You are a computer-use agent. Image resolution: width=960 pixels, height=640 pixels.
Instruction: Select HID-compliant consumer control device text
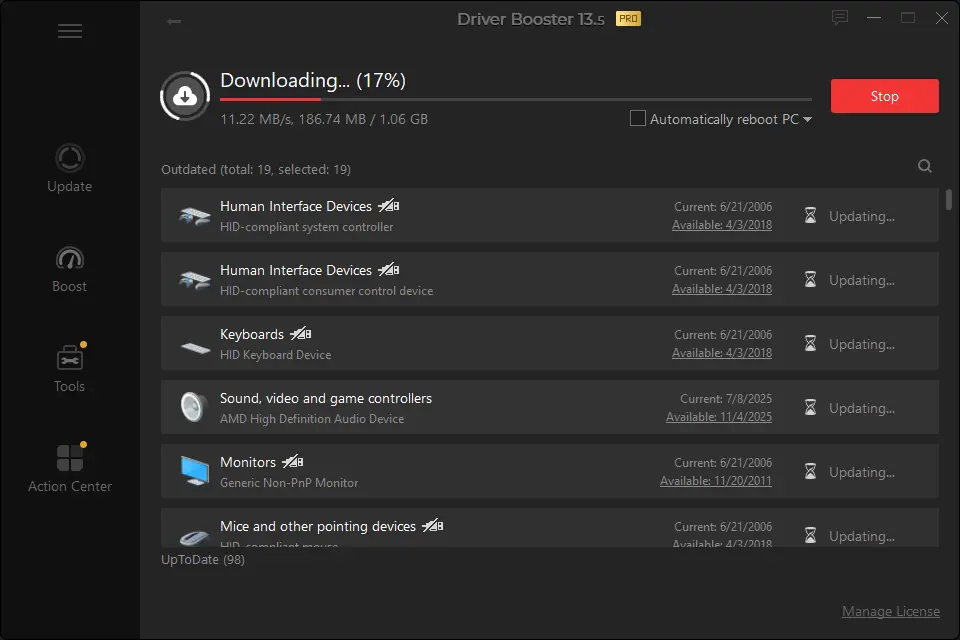pyautogui.click(x=326, y=291)
